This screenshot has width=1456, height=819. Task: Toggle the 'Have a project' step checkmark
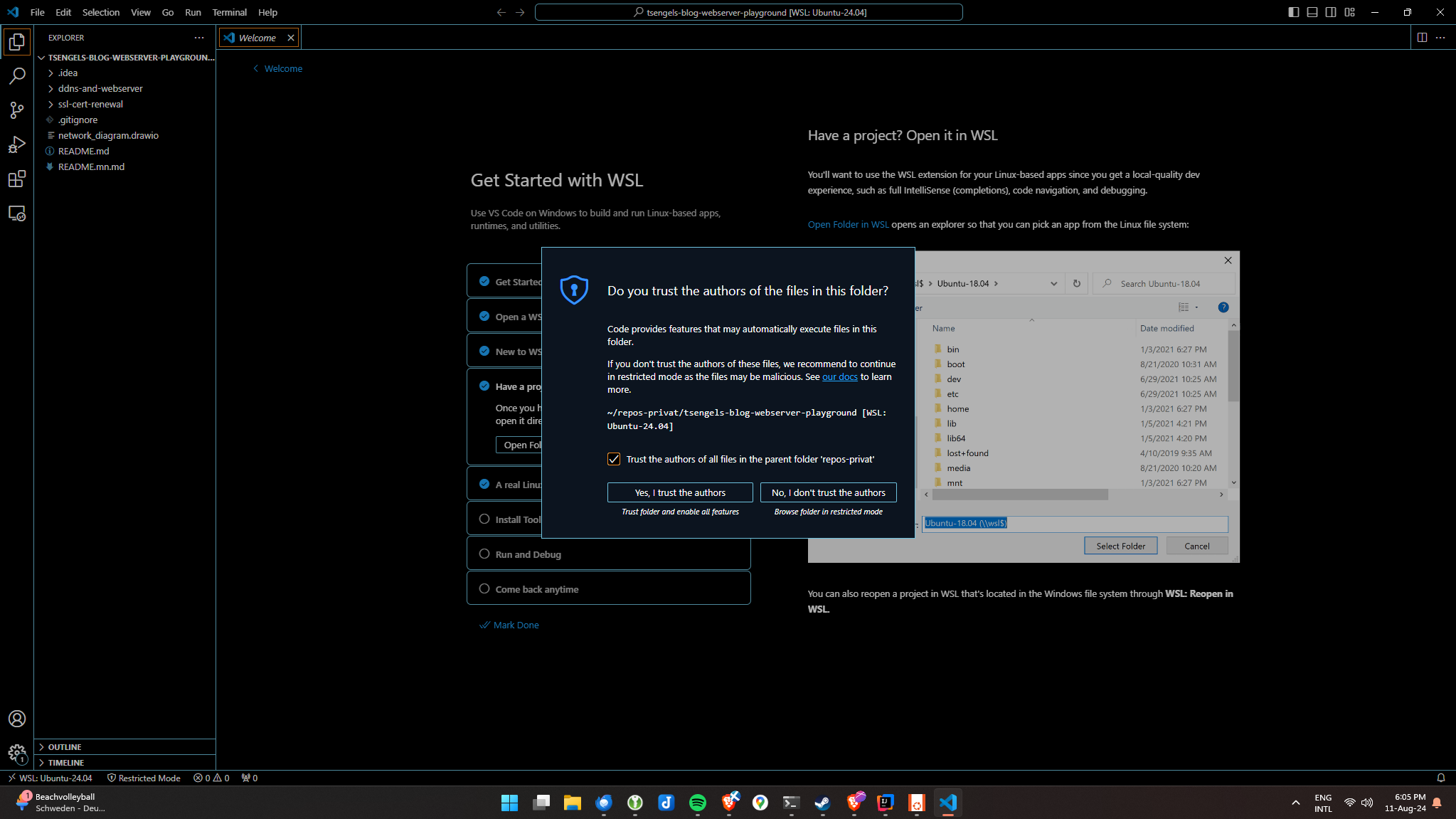pyautogui.click(x=484, y=386)
